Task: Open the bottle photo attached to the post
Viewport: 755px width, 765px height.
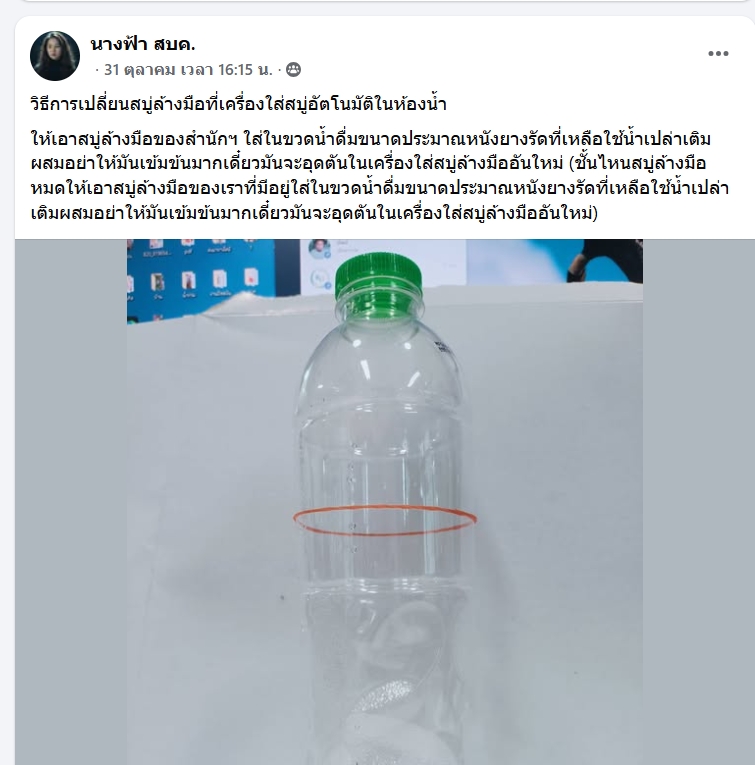Action: point(385,502)
